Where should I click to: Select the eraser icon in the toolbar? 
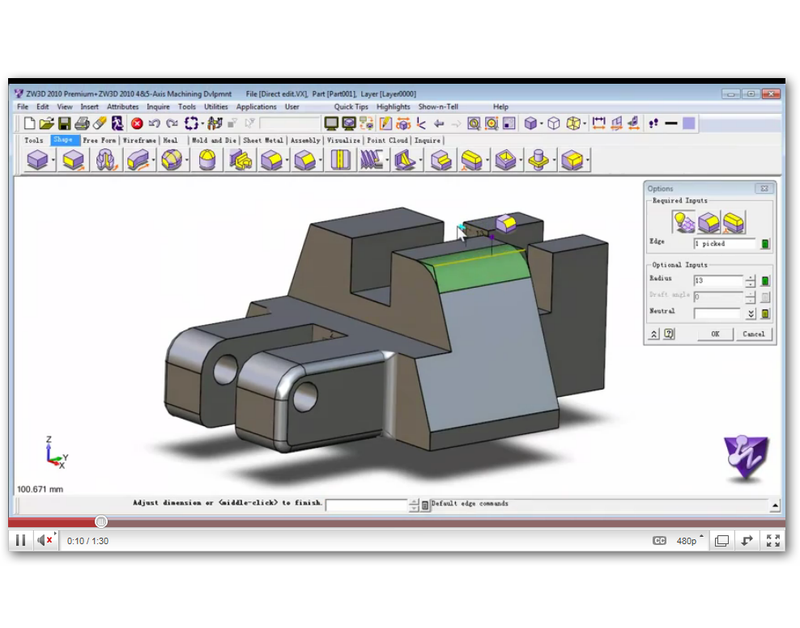(x=100, y=123)
